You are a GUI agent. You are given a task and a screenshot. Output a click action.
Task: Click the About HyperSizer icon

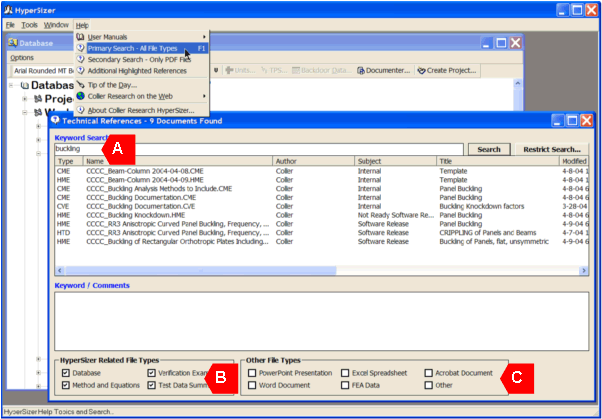80,110
